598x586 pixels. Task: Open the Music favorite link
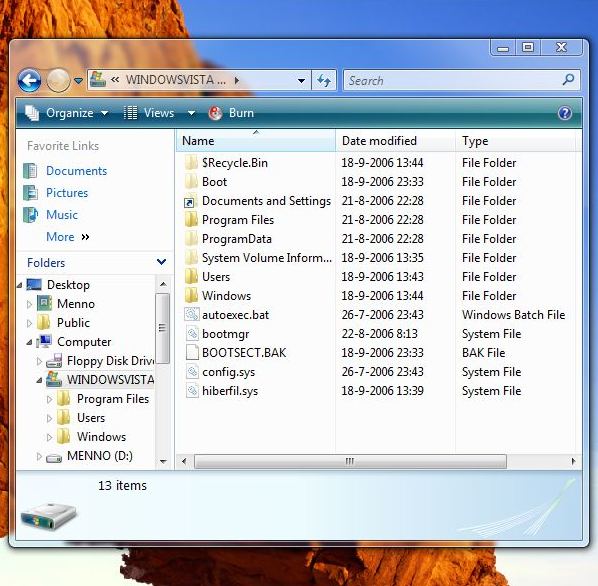(62, 215)
